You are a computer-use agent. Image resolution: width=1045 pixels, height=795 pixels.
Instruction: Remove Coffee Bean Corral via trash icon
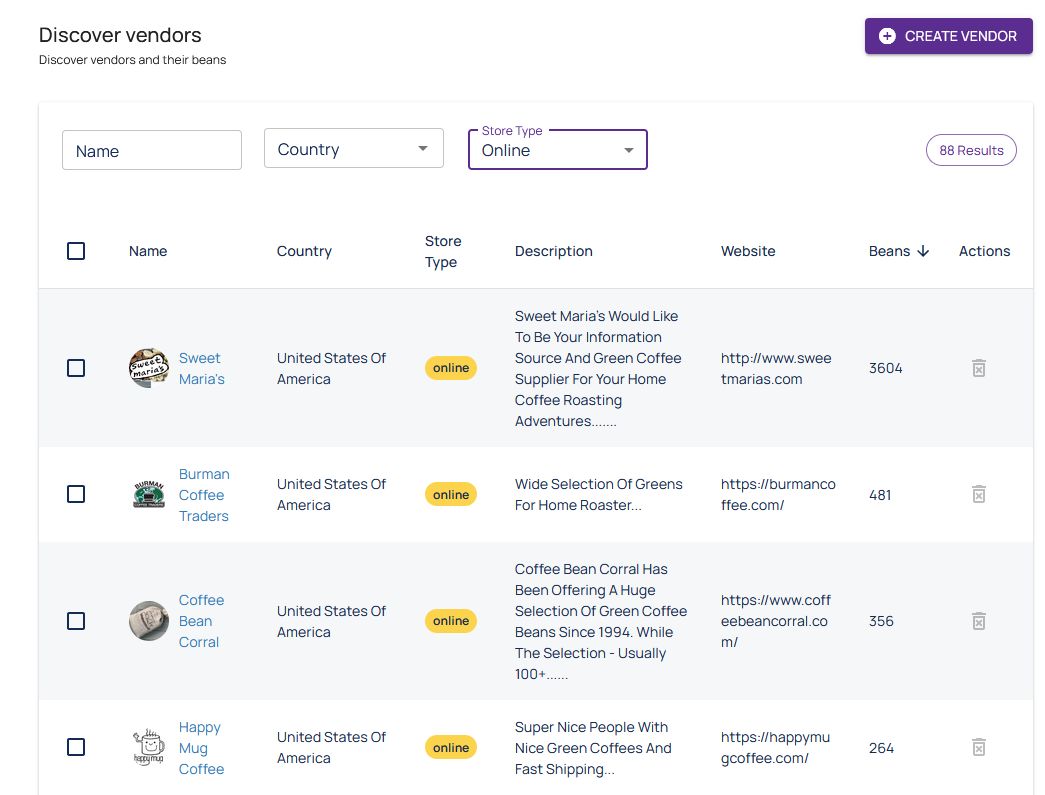coord(979,621)
